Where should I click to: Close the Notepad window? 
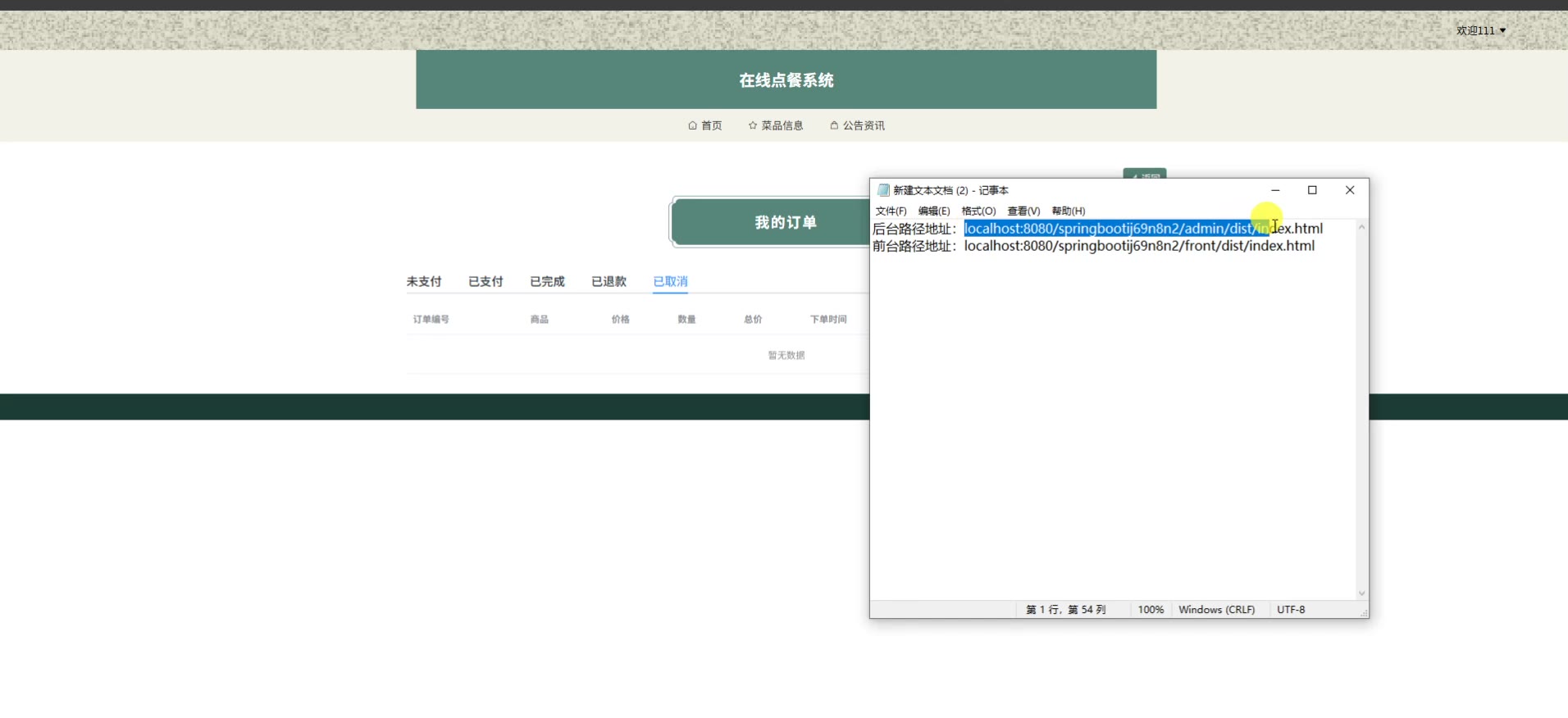[1349, 190]
